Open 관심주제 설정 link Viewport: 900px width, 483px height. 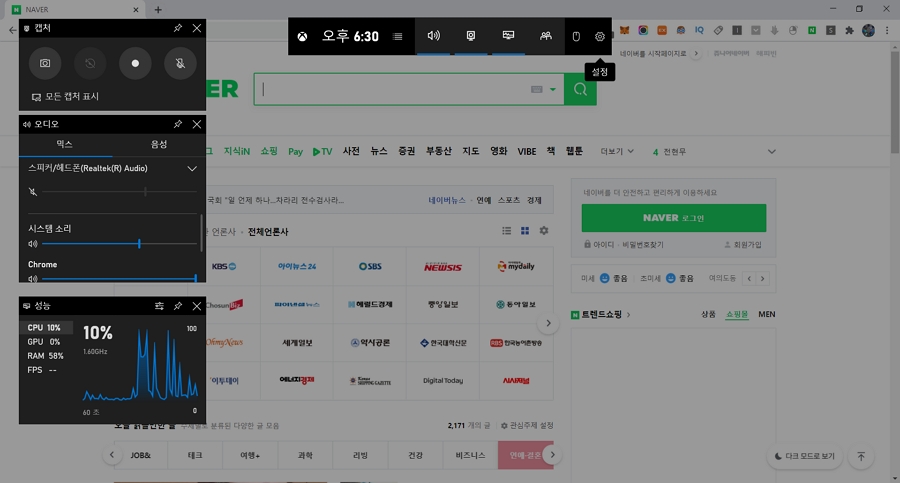click(x=527, y=426)
